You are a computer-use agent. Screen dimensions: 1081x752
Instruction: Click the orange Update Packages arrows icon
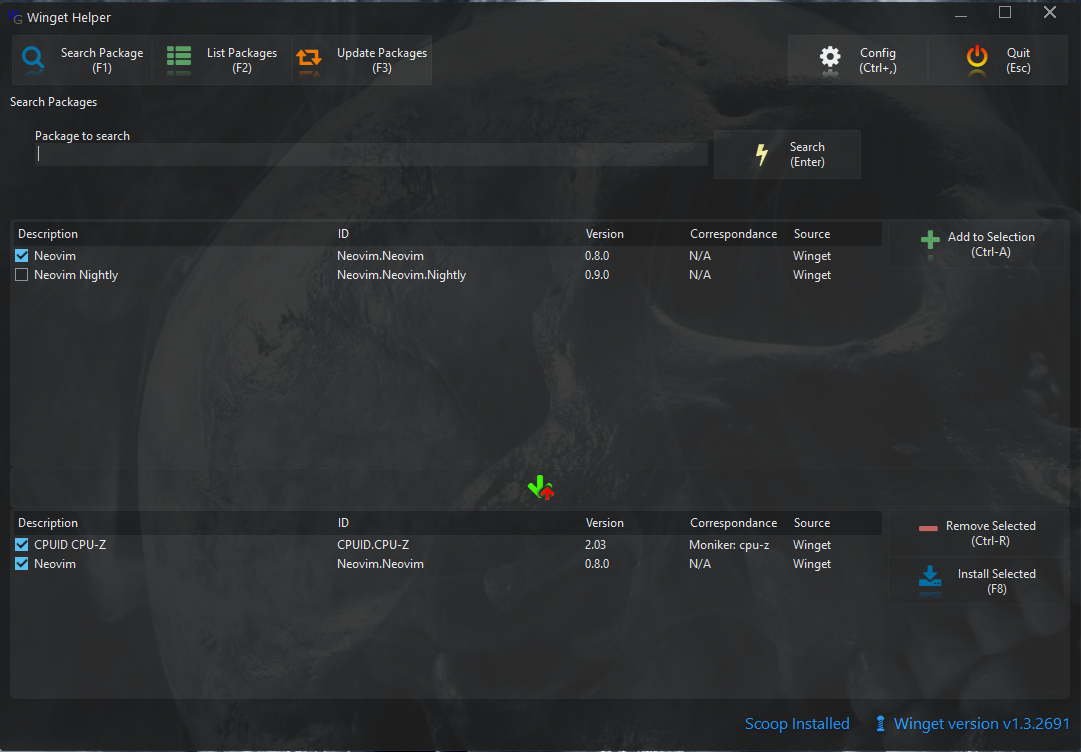click(309, 59)
